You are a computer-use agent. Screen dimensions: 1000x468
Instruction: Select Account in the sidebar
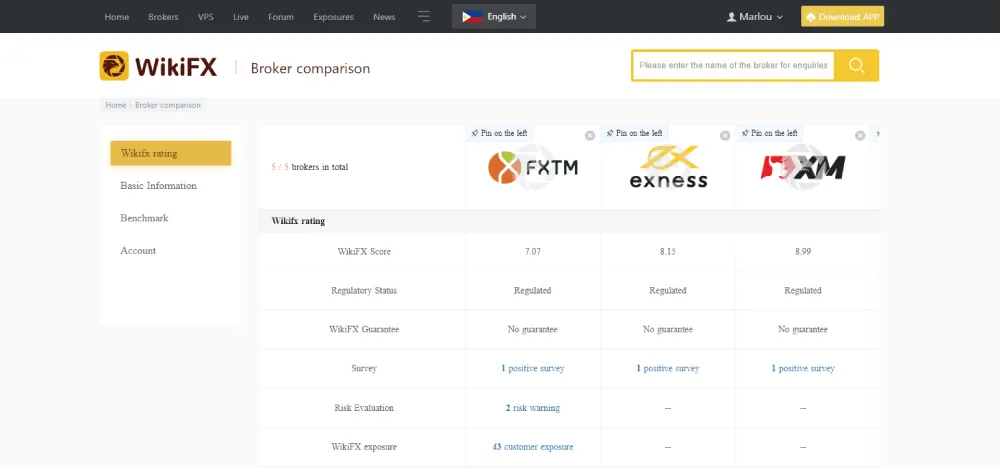(138, 251)
